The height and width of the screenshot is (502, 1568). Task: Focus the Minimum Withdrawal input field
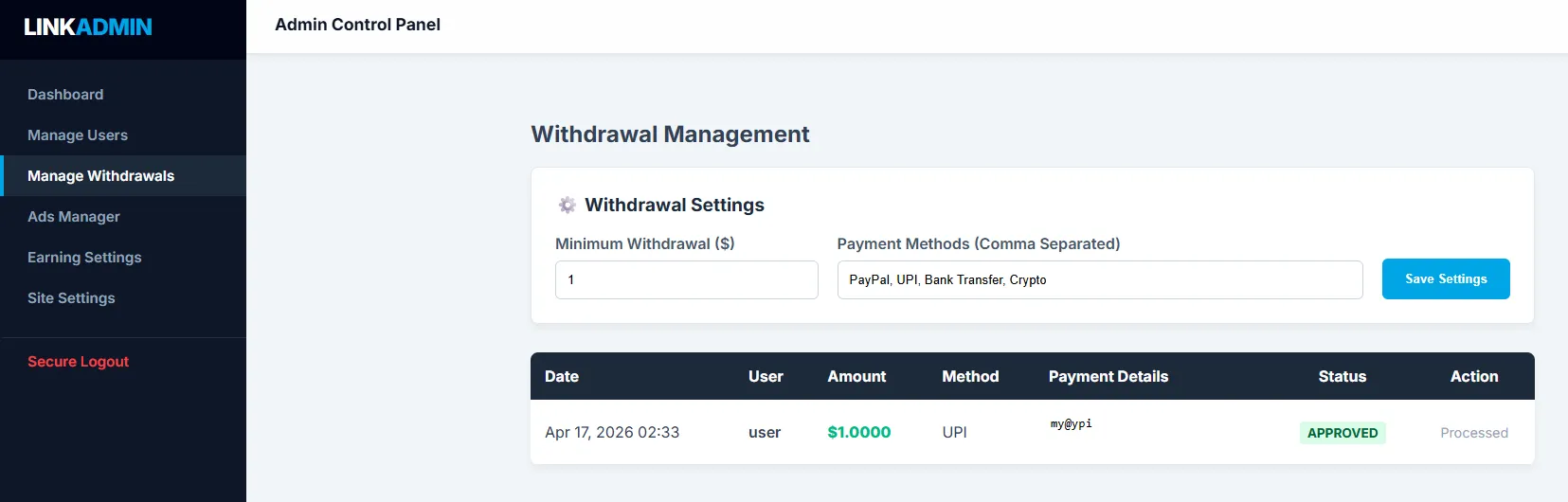pos(686,280)
